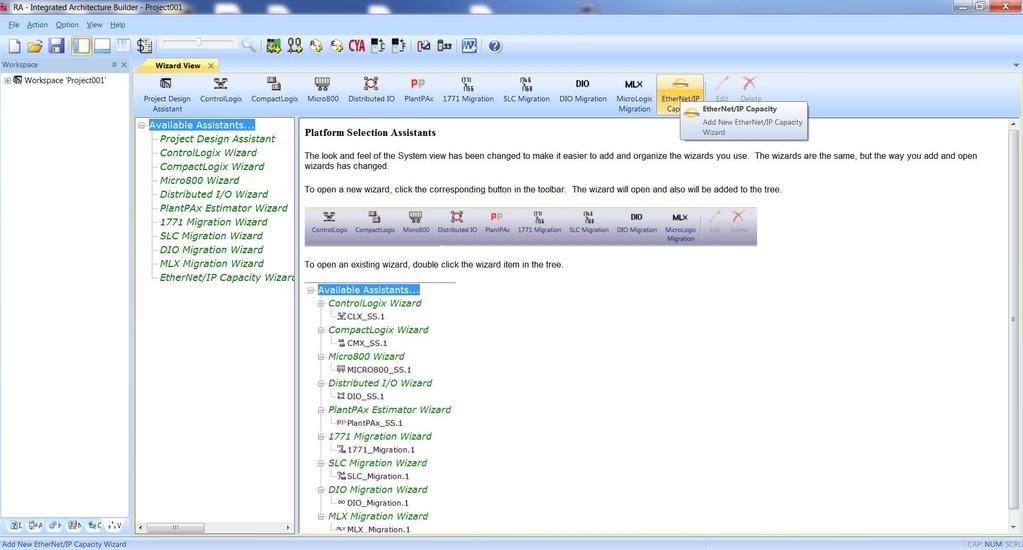Open the View menu
1023x550 pixels.
(x=95, y=25)
